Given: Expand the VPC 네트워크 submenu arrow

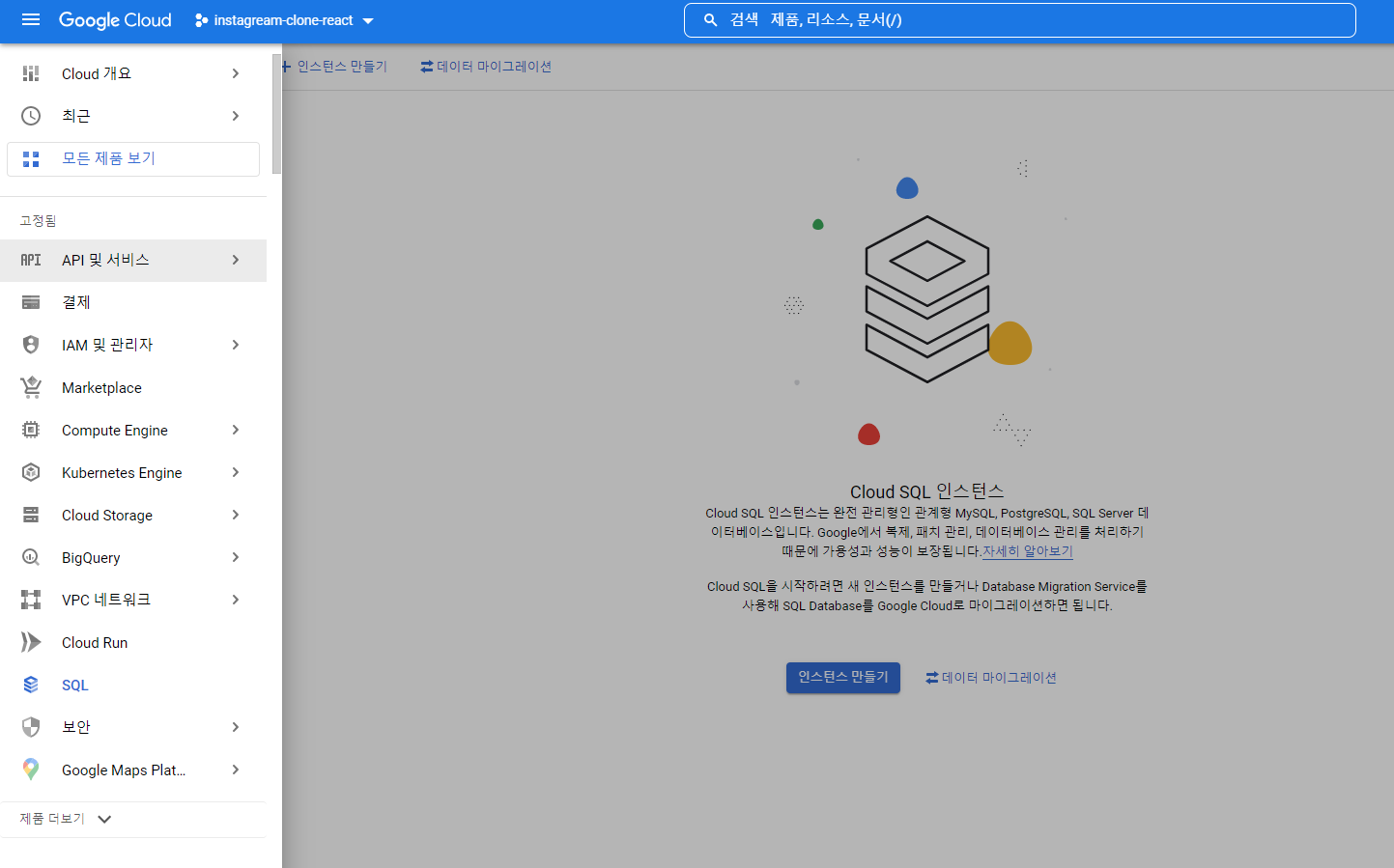Looking at the screenshot, I should [x=236, y=600].
